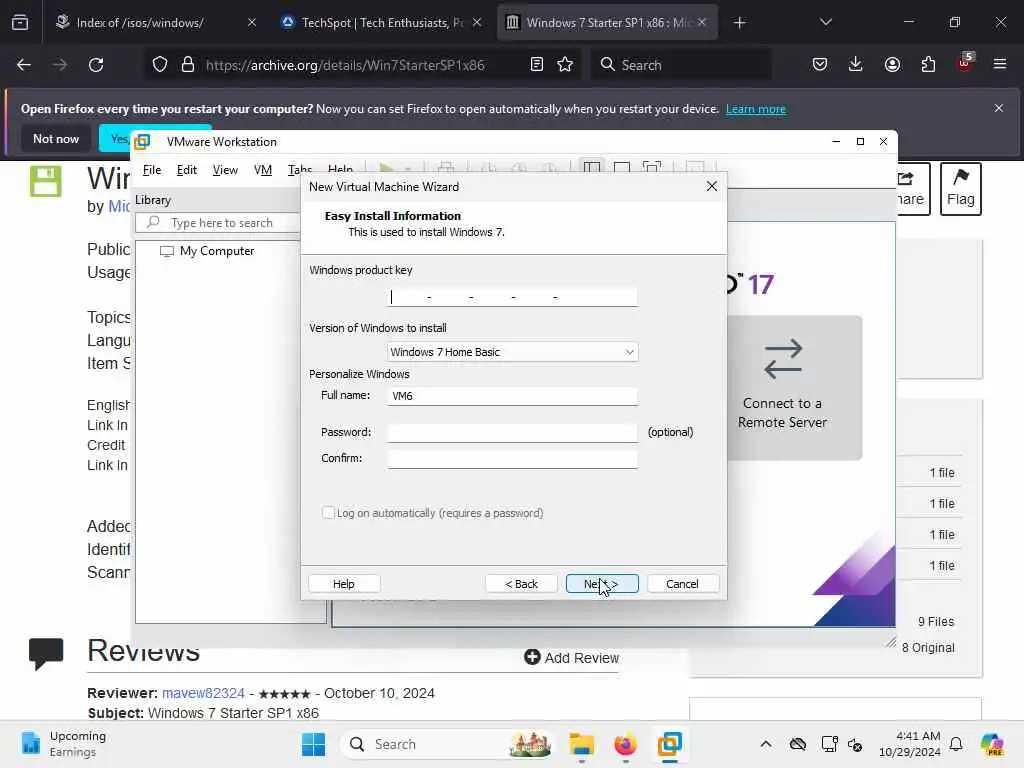
Task: Expand the system tray hidden icons chevron
Action: tap(766, 744)
